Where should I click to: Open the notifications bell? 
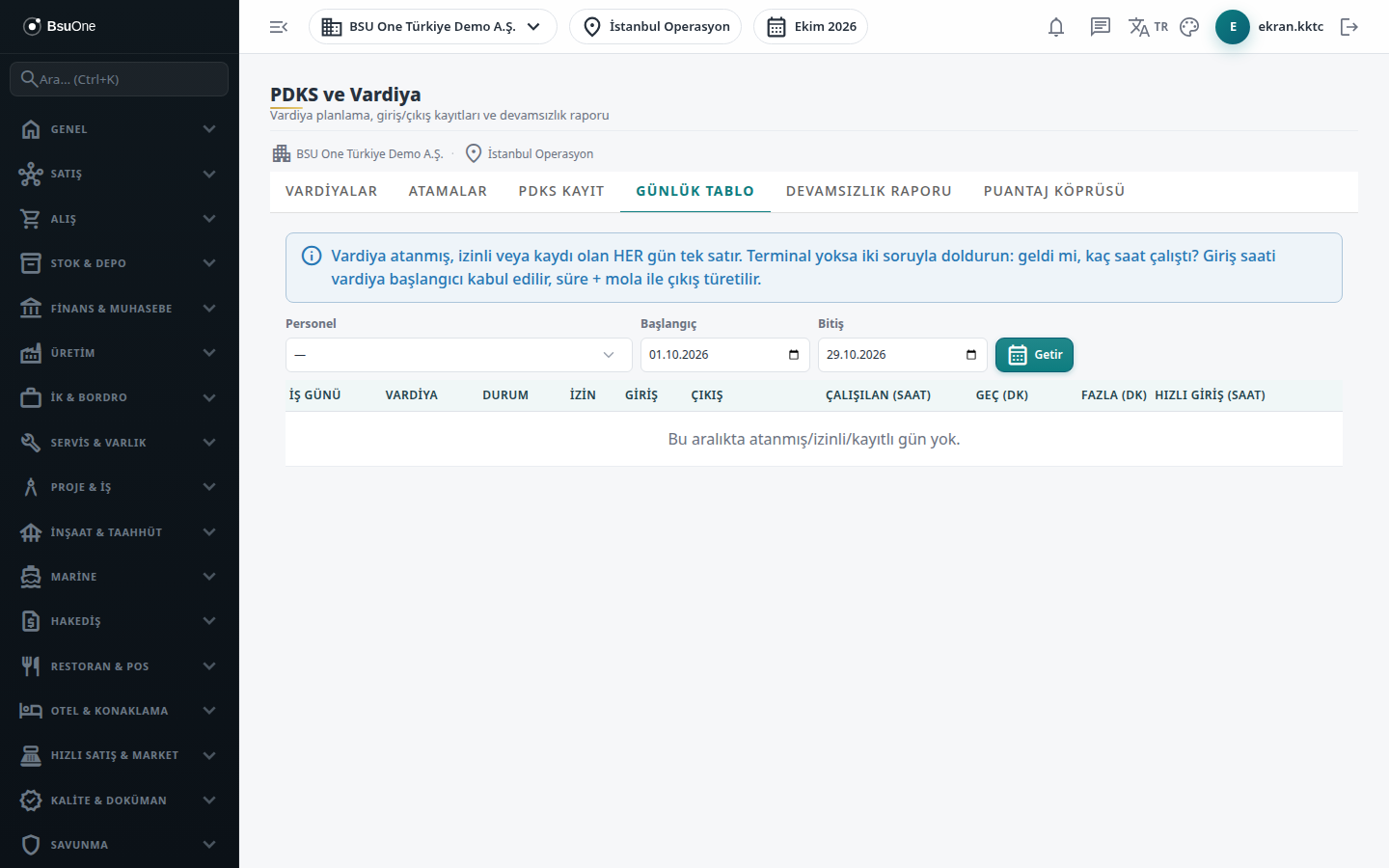[x=1056, y=27]
